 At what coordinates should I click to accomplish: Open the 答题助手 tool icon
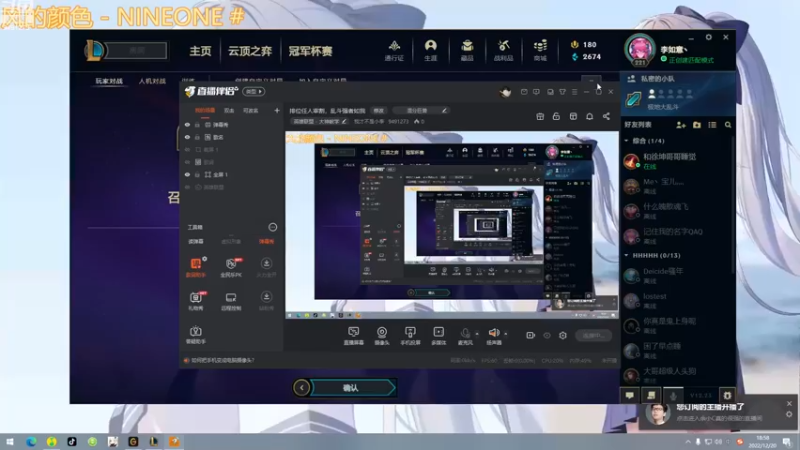tap(196, 335)
